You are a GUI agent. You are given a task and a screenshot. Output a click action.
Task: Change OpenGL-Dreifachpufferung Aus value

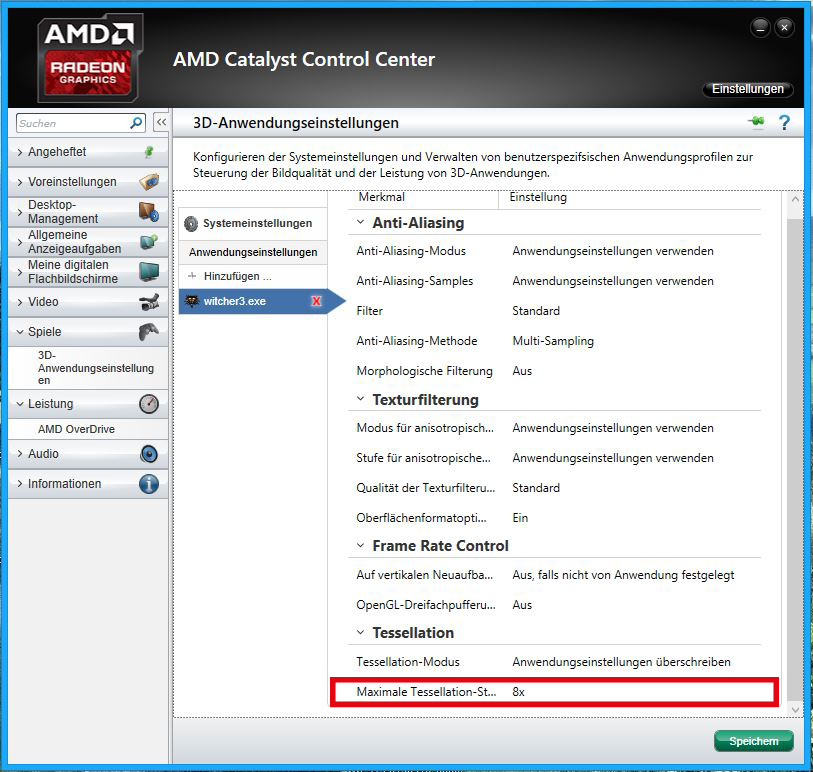point(522,605)
